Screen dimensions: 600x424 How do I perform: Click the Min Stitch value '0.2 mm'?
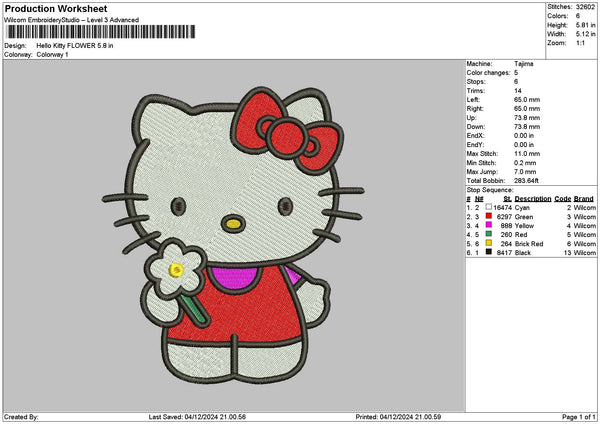525,163
